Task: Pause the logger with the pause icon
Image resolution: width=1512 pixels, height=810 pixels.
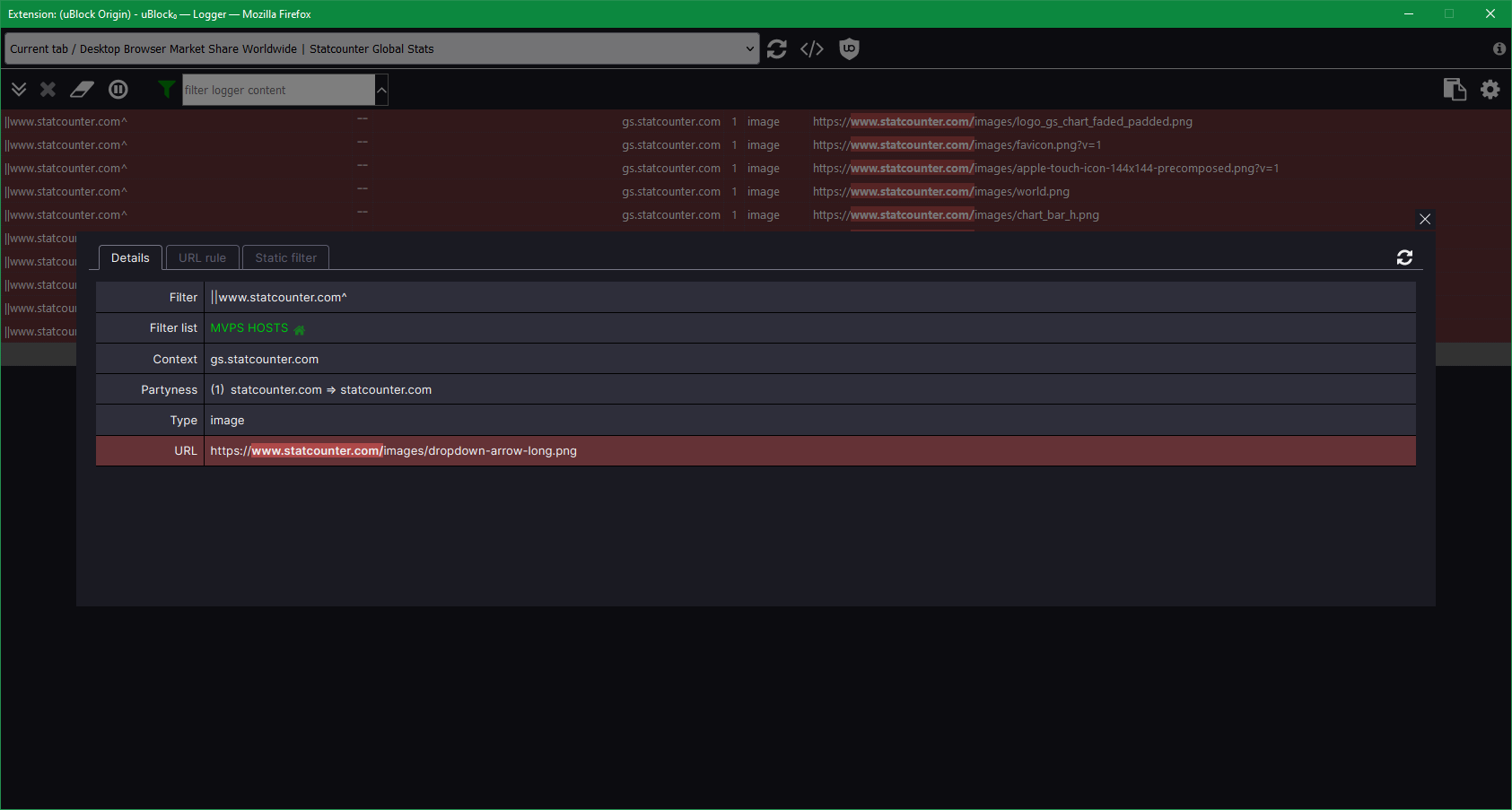Action: coord(118,89)
